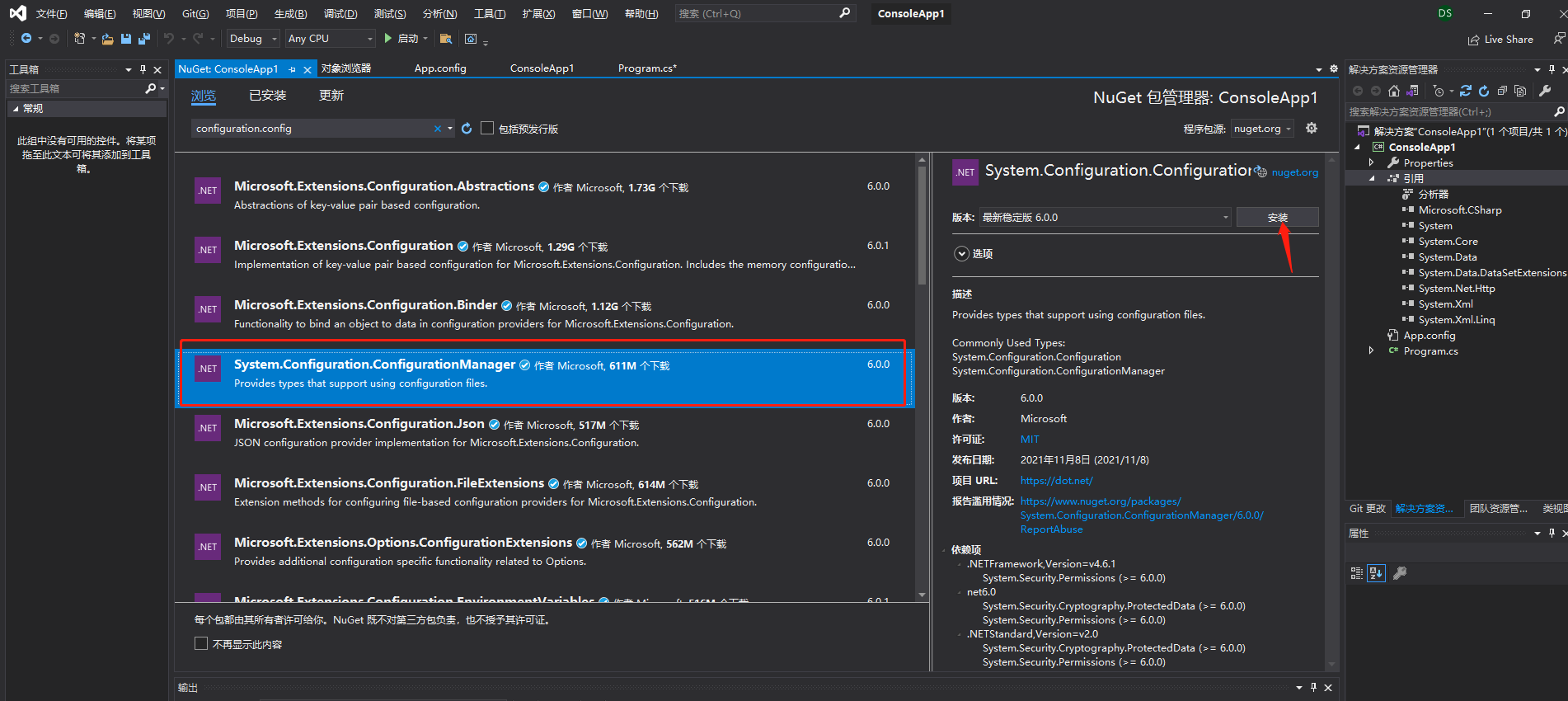Open the Debug menu in menu bar
This screenshot has height=701, width=1568.
point(340,14)
